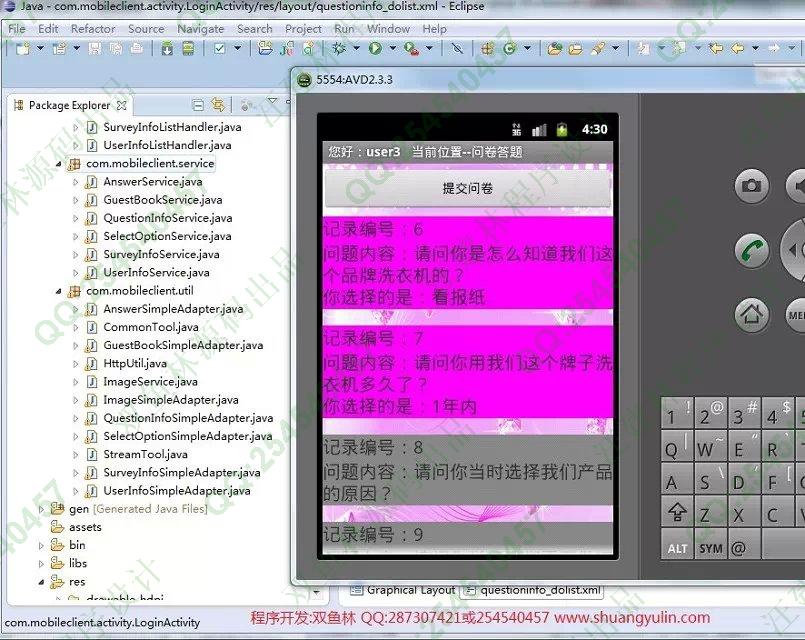
Task: Tap question record number 7 item
Action: pos(467,371)
